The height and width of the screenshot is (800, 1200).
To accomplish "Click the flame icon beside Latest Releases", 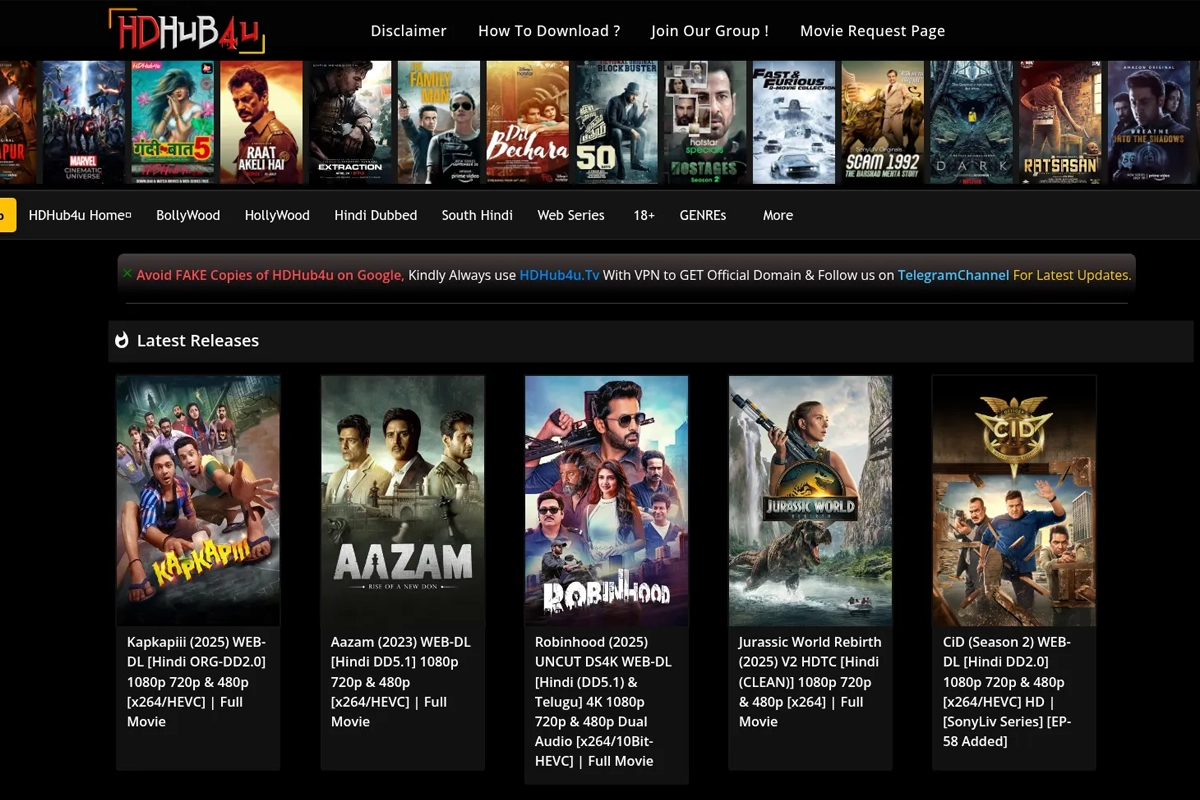I will [x=122, y=341].
